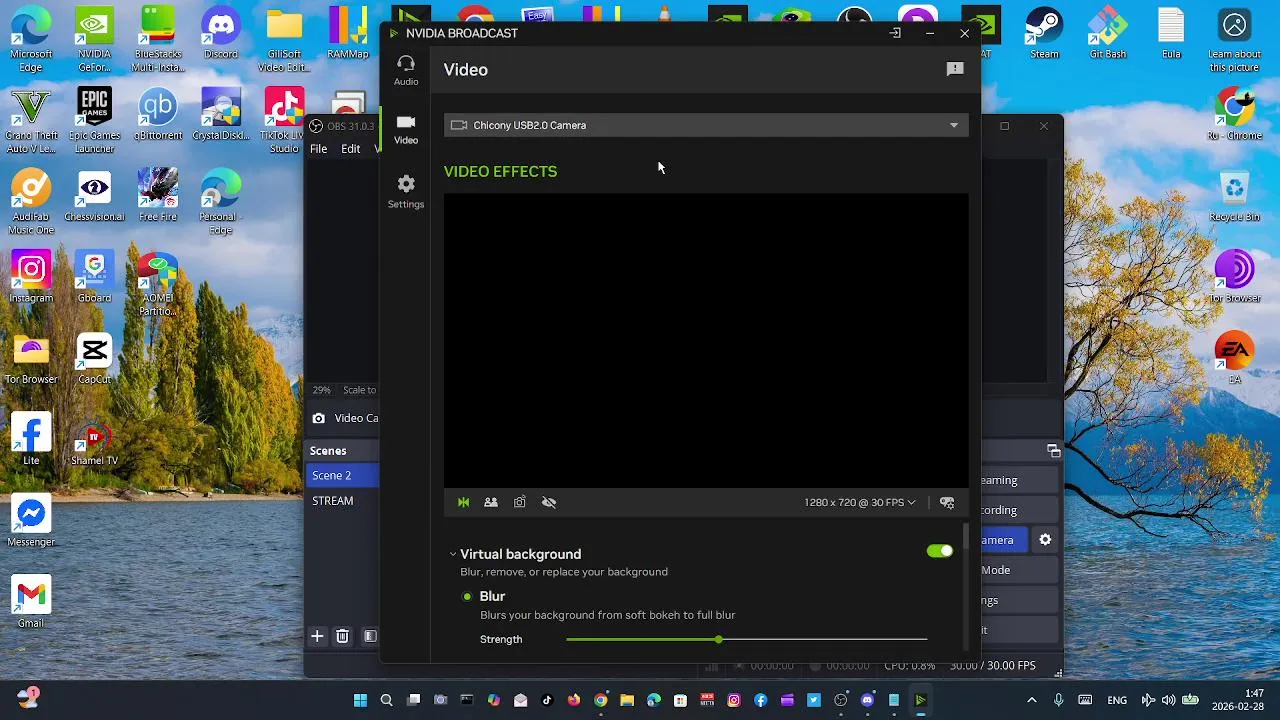Open the Eula file on the desktop
Screen dimensions: 1280x720
(1171, 34)
